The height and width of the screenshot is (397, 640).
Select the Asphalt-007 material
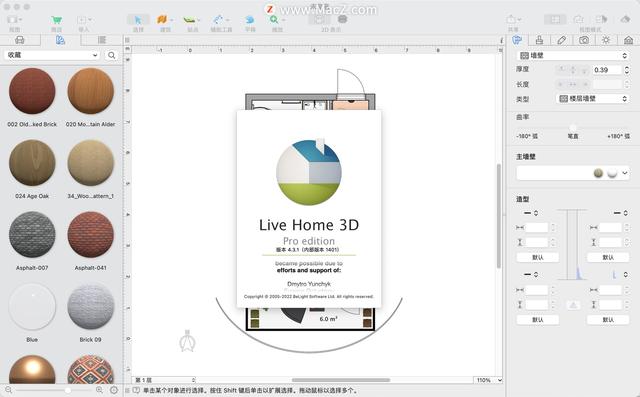32,235
